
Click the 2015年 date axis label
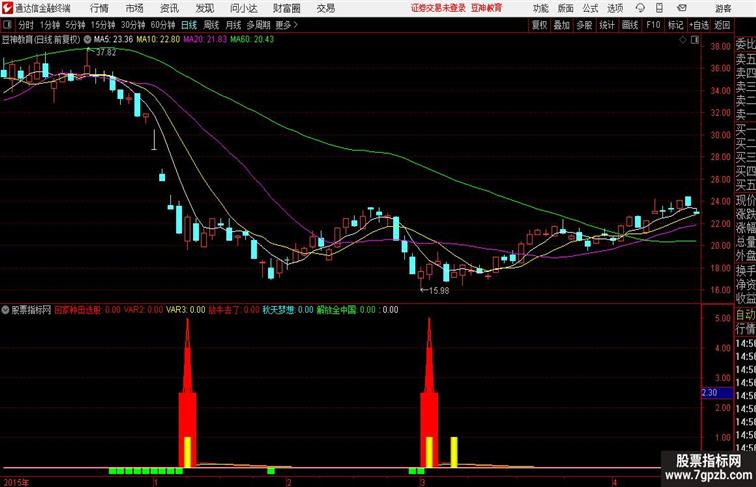[16, 482]
